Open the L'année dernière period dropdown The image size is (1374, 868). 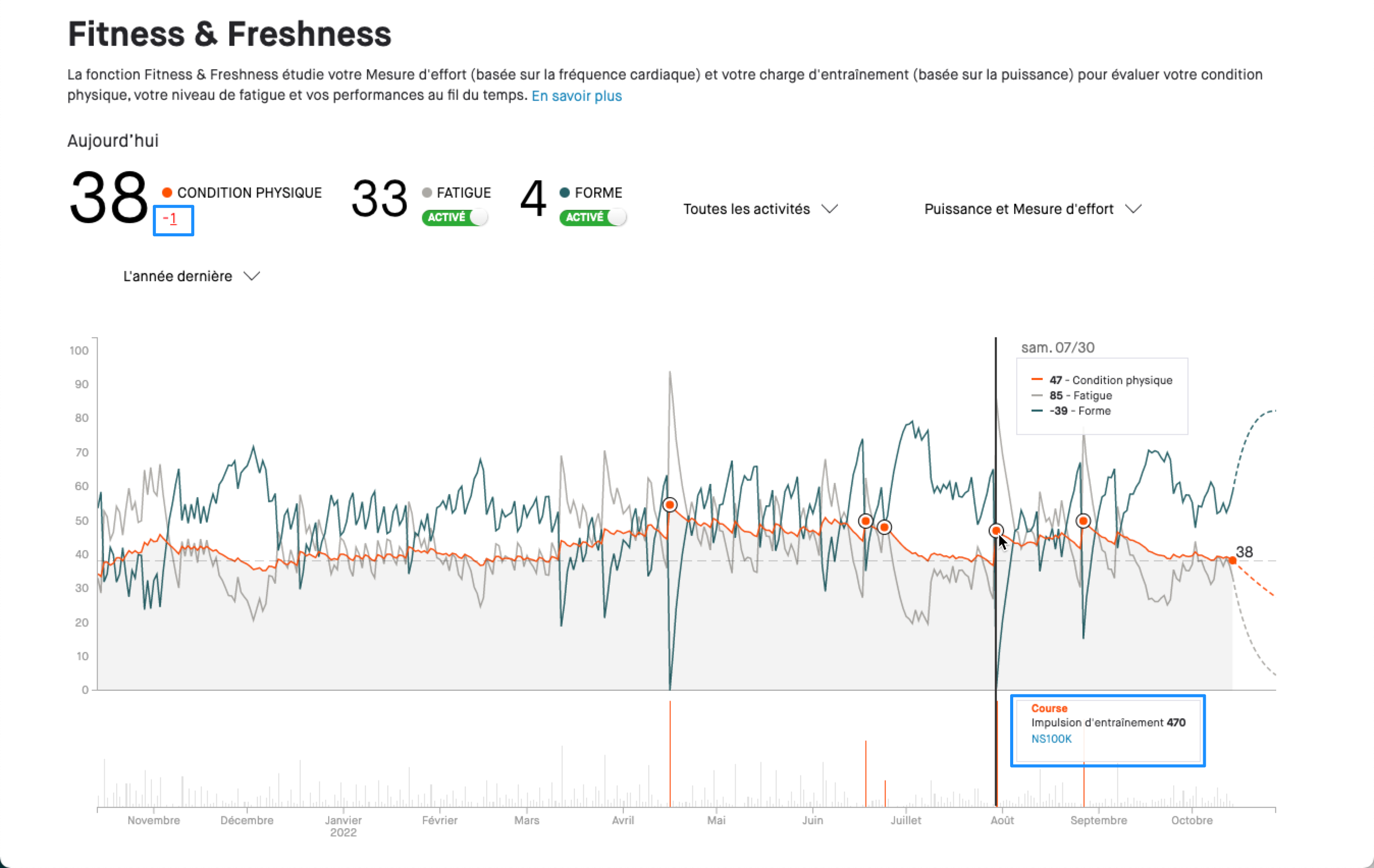point(192,277)
